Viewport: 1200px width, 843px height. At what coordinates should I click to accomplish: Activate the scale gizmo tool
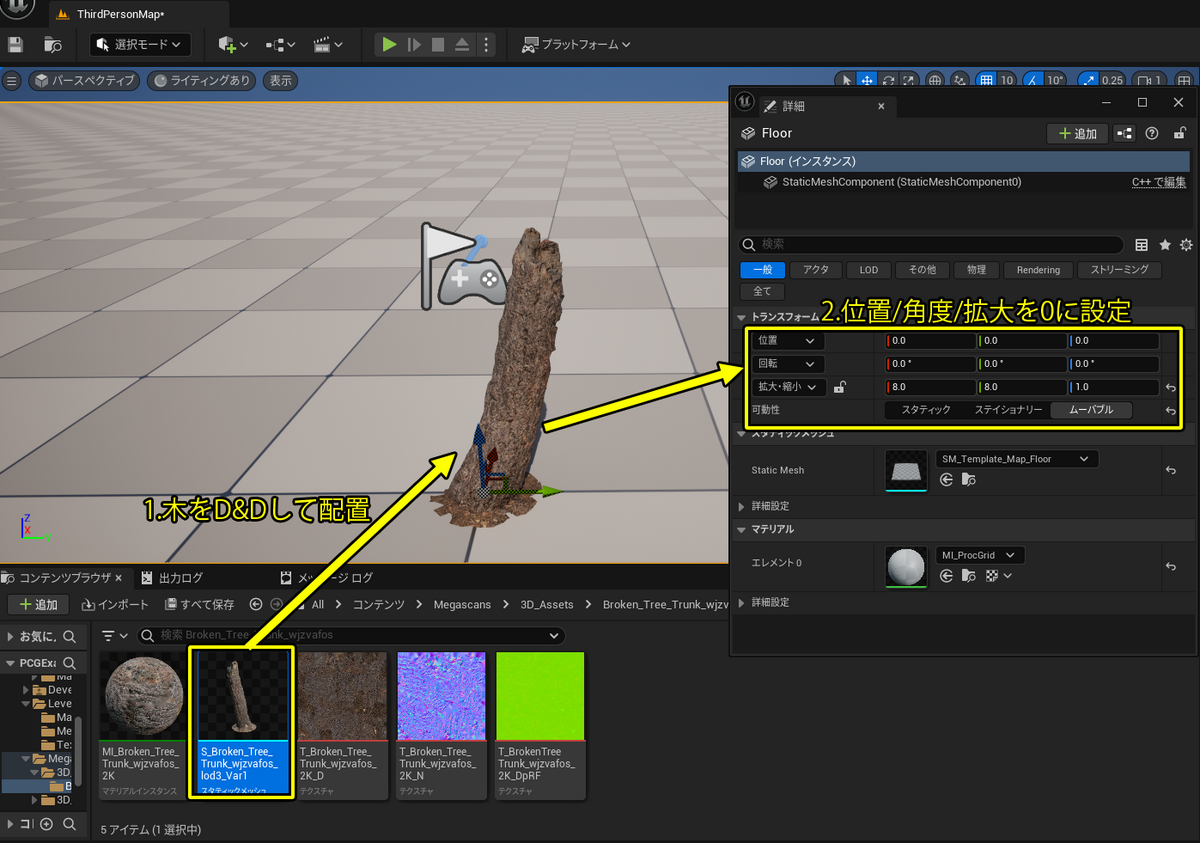(908, 81)
